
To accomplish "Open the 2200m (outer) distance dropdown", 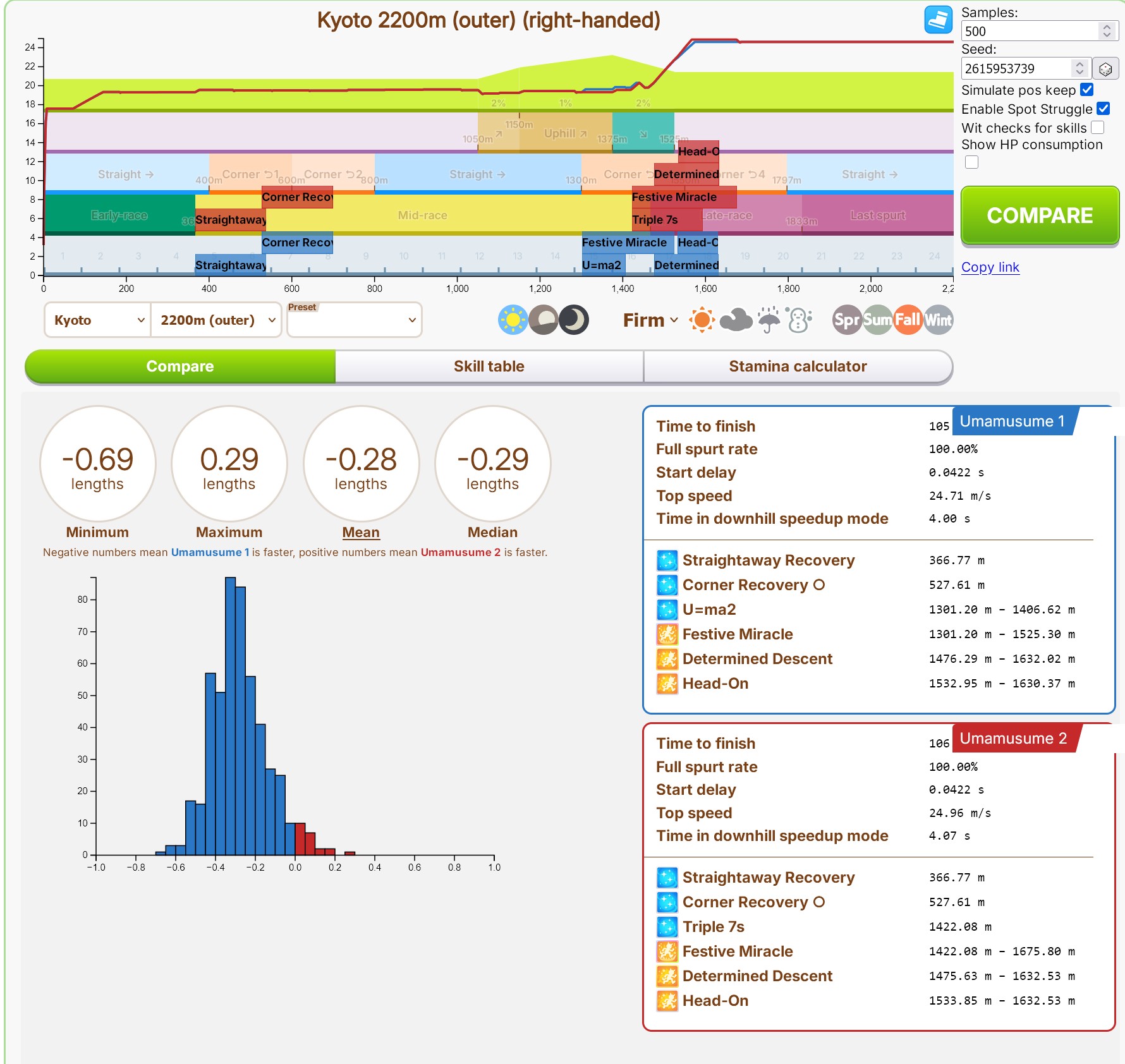I will click(x=216, y=320).
